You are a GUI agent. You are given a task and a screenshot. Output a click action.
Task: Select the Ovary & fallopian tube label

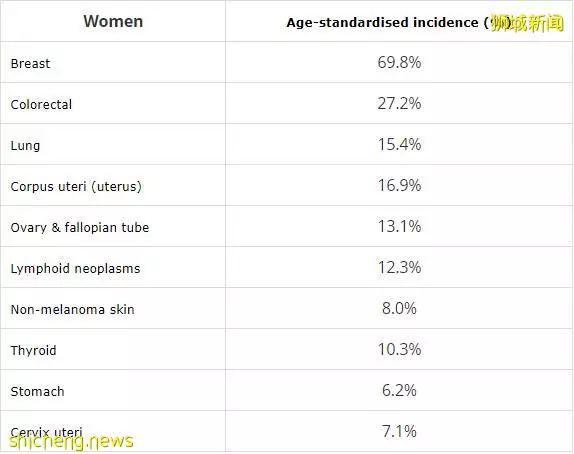pyautogui.click(x=80, y=227)
